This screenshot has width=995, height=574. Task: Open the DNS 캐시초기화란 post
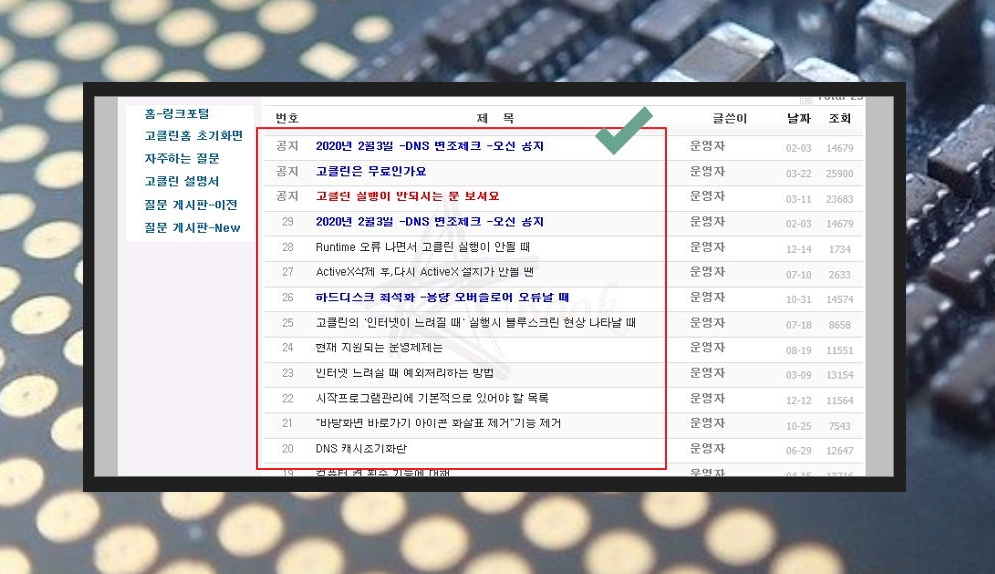pos(361,448)
